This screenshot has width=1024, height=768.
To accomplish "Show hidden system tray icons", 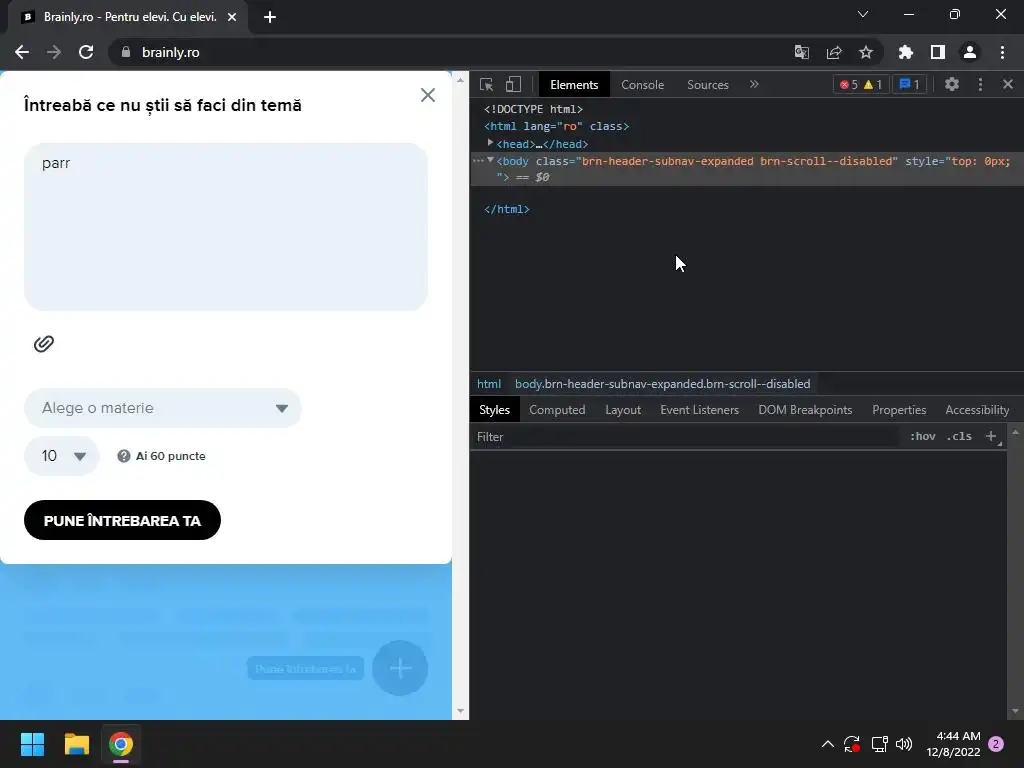I will (x=827, y=744).
